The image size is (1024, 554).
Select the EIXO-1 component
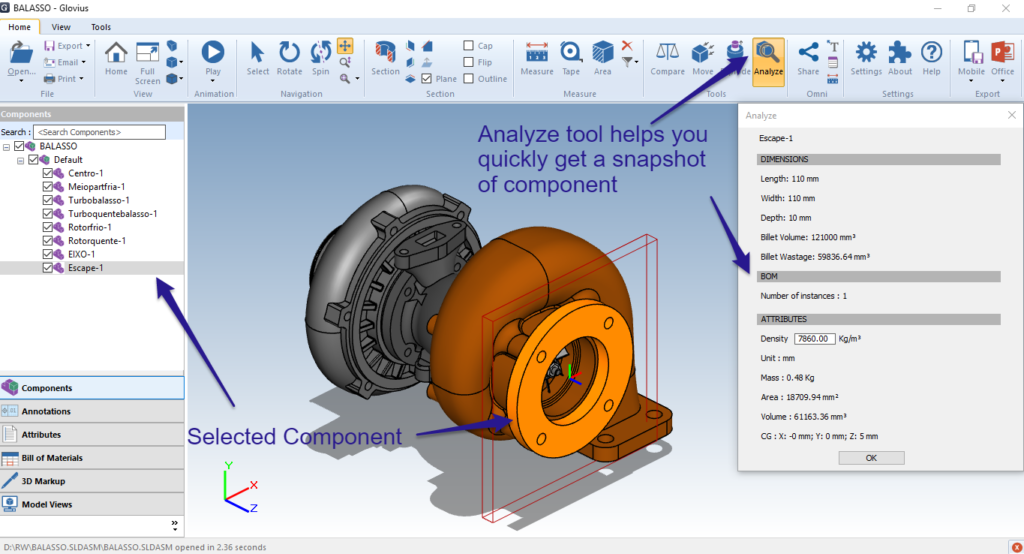[81, 254]
